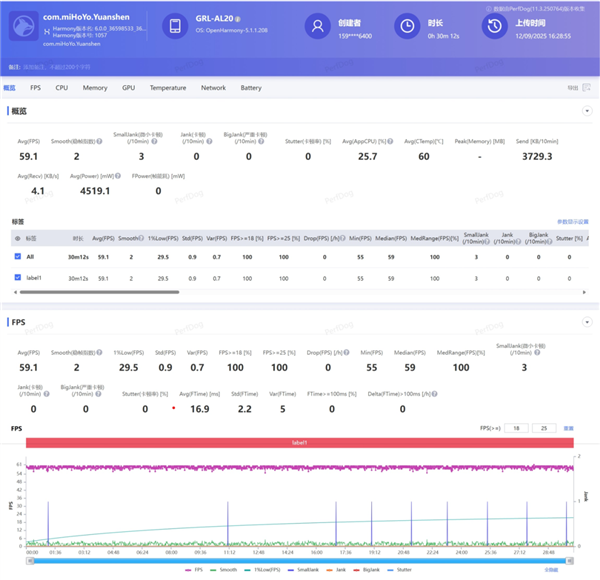This screenshot has height=580, width=600.
Task: Click the settings icon in label table header
Action: [x=17, y=239]
